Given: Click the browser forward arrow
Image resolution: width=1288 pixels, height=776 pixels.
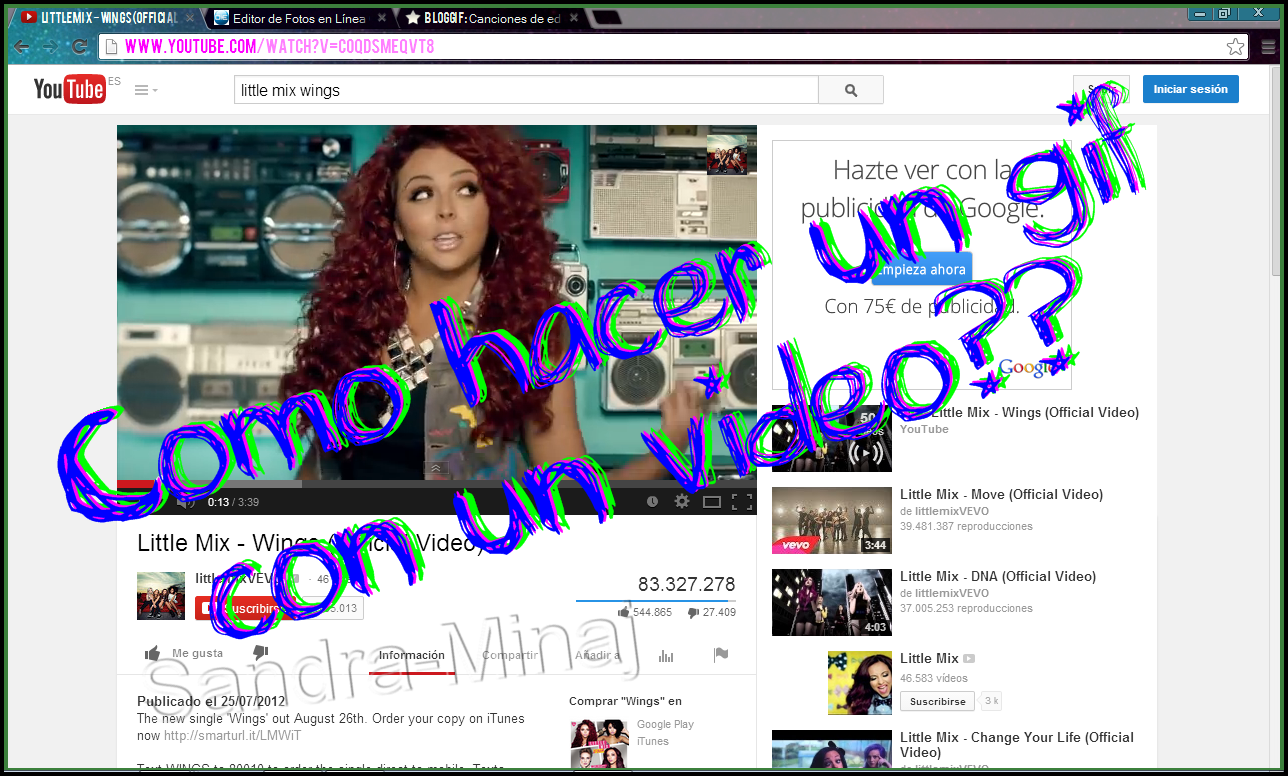Looking at the screenshot, I should click(x=51, y=47).
